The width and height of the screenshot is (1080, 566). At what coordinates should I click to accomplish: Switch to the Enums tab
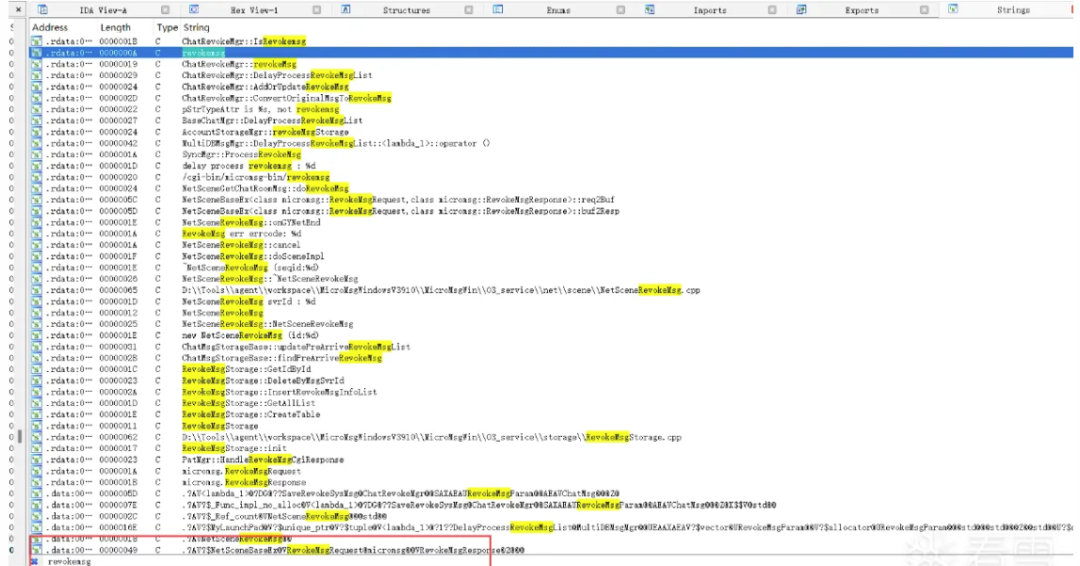(x=558, y=10)
